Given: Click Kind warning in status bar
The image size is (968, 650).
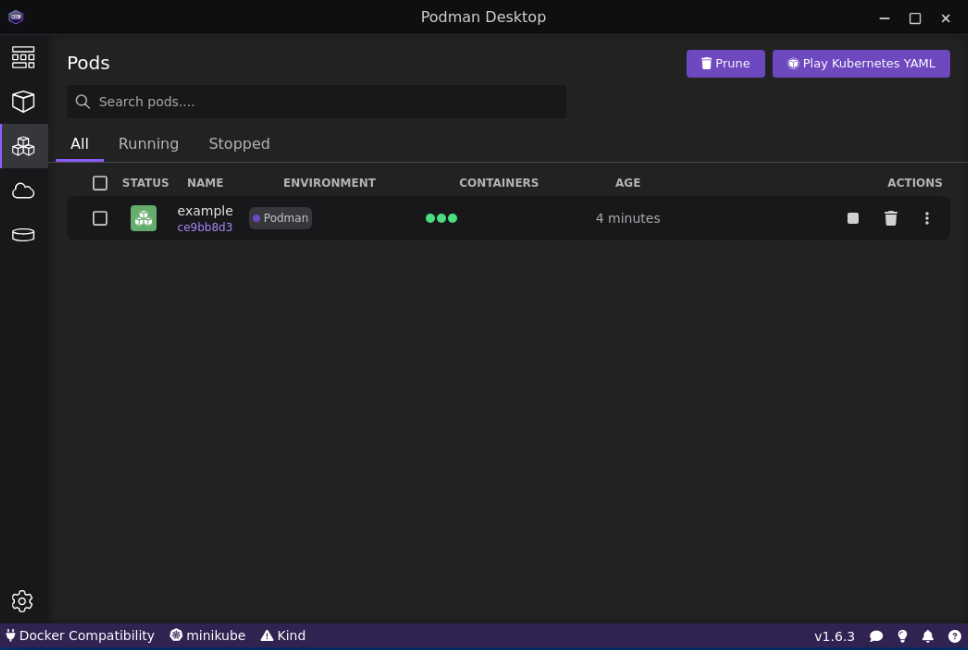Looking at the screenshot, I should pos(283,636).
